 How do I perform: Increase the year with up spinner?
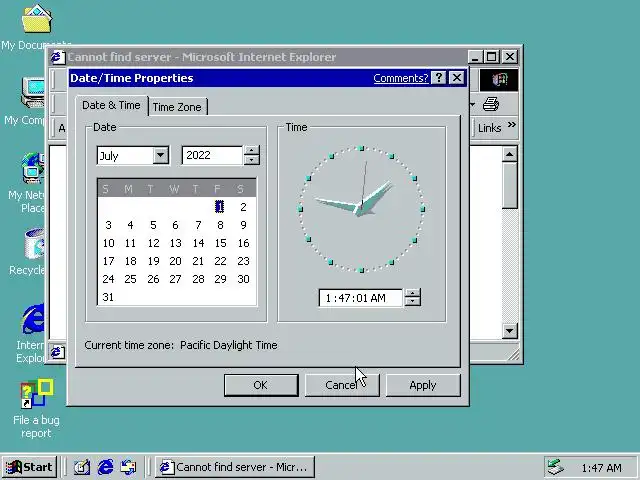point(251,150)
